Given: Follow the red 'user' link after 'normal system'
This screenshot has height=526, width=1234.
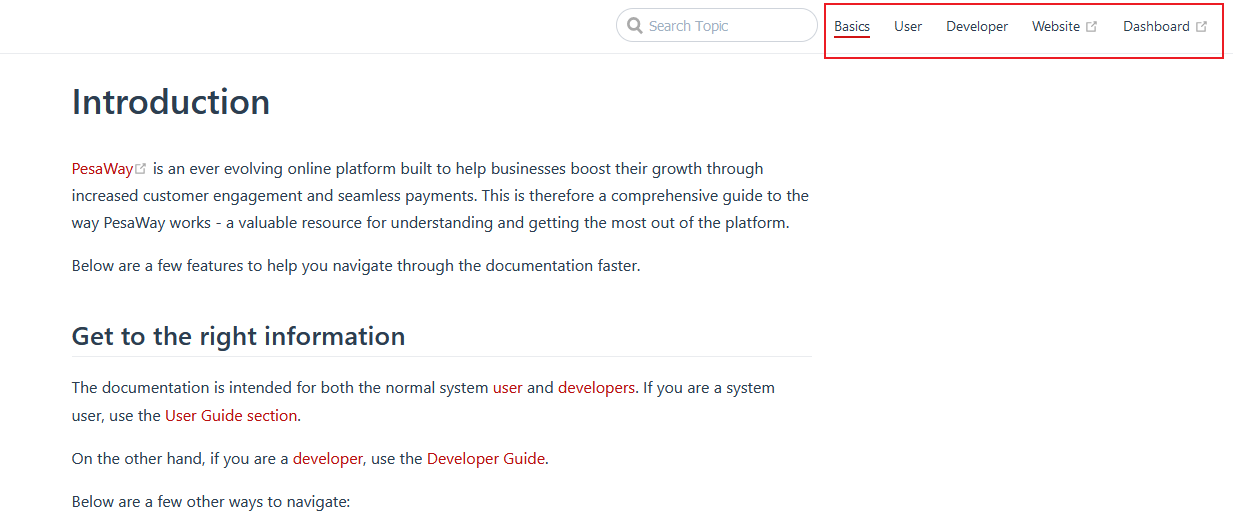Looking at the screenshot, I should [x=507, y=388].
